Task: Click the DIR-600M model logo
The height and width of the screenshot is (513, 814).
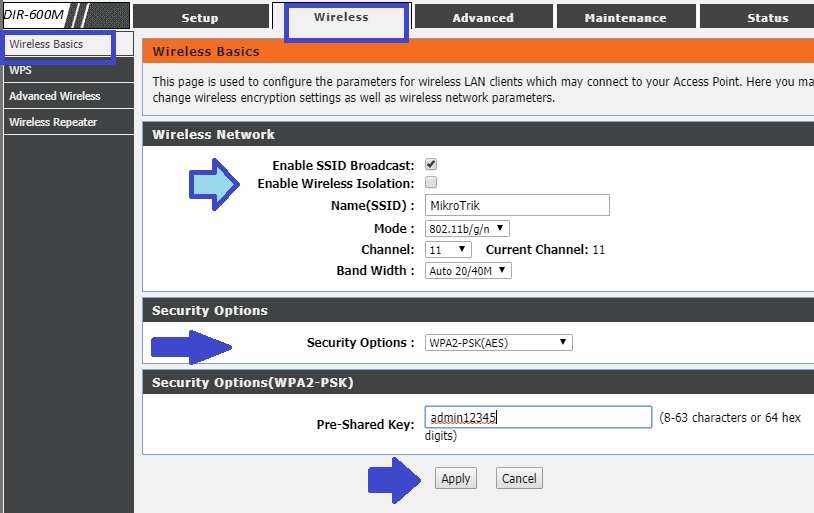Action: (x=35, y=15)
